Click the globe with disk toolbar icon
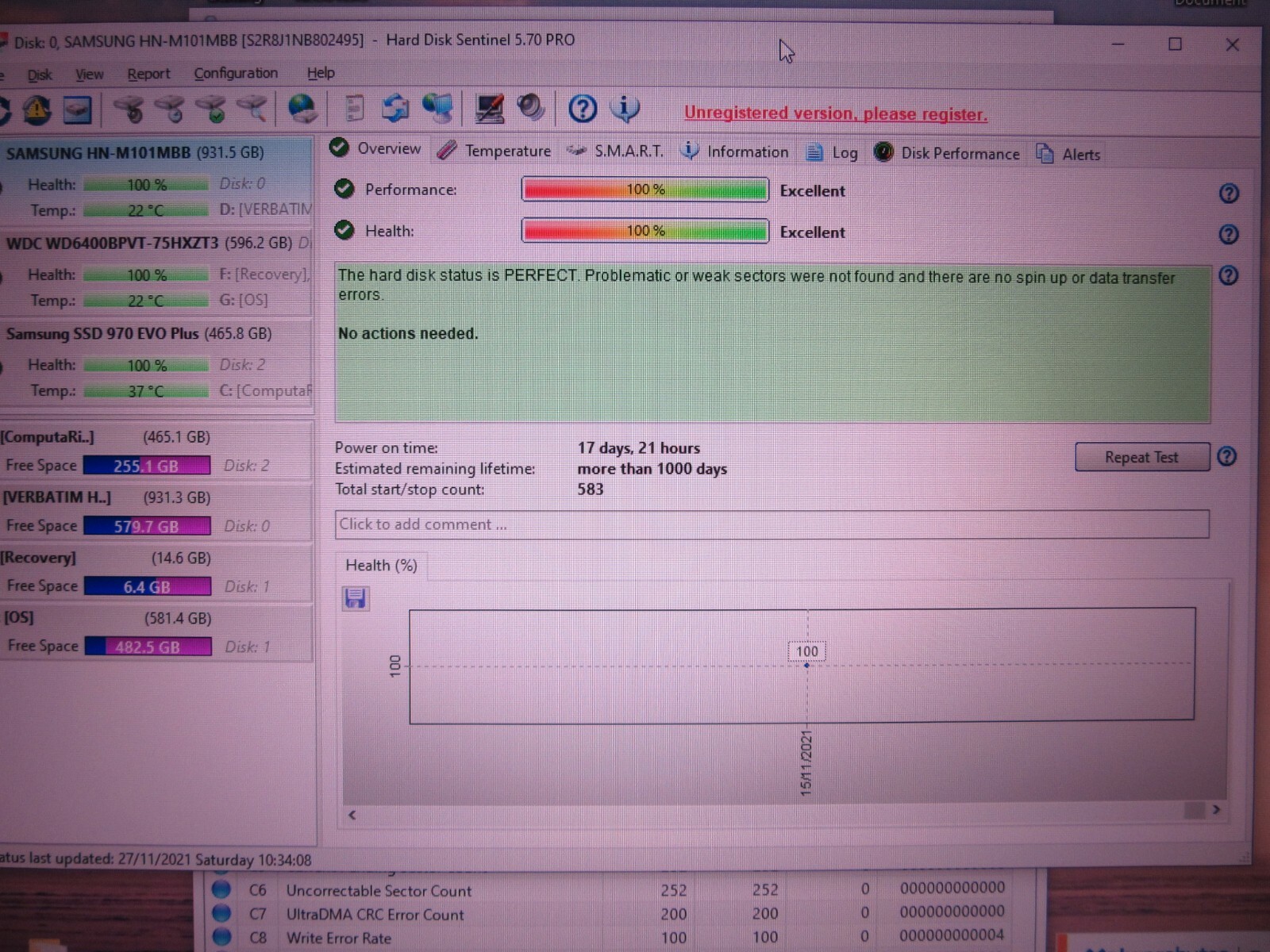 pyautogui.click(x=303, y=109)
